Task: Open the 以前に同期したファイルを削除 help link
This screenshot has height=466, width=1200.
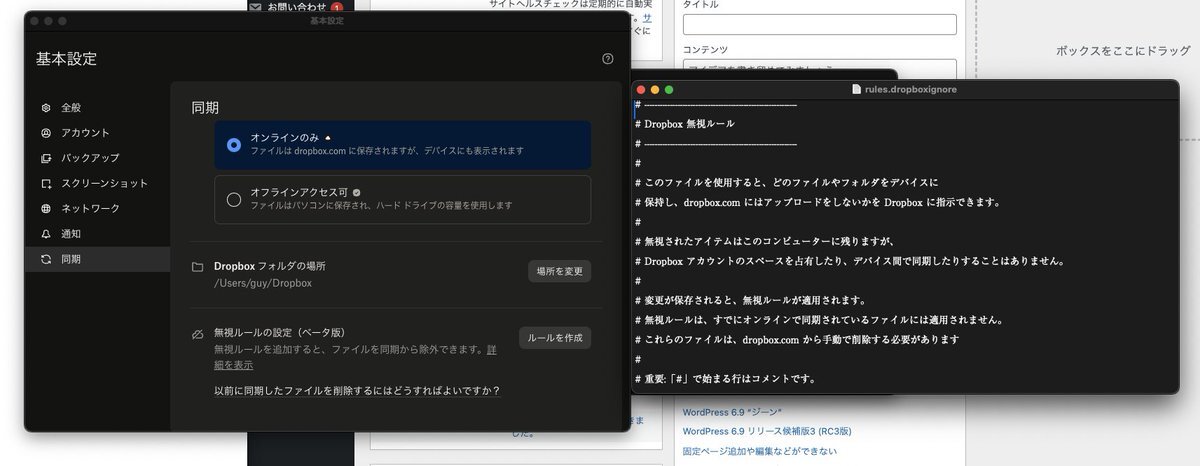Action: 357,390
